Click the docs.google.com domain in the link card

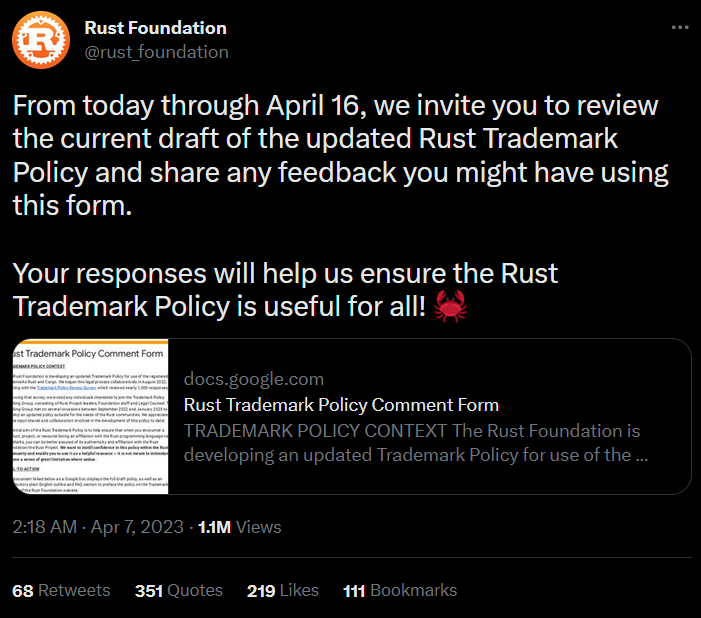(254, 379)
